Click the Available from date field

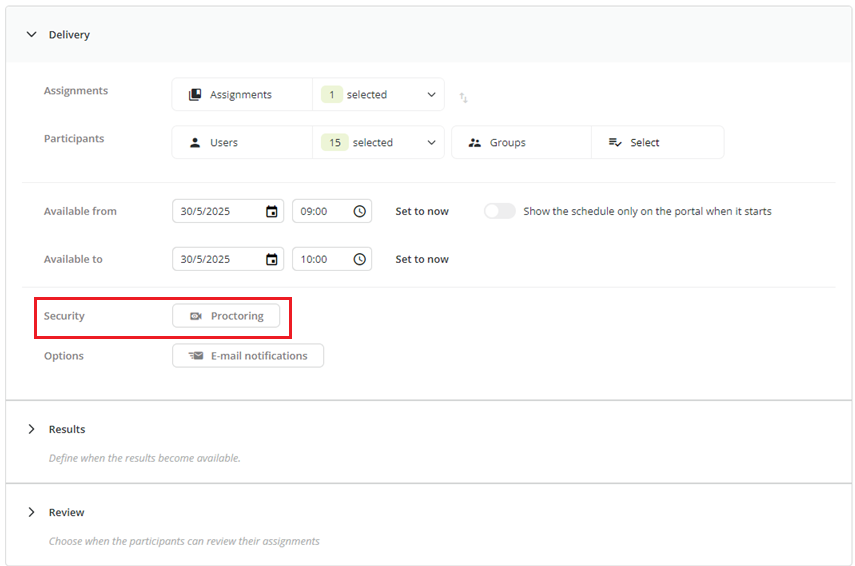pos(228,212)
